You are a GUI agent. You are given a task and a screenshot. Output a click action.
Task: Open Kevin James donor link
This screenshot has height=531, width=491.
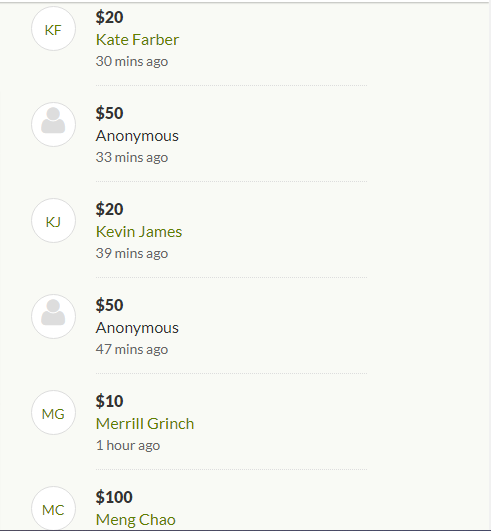[139, 232]
